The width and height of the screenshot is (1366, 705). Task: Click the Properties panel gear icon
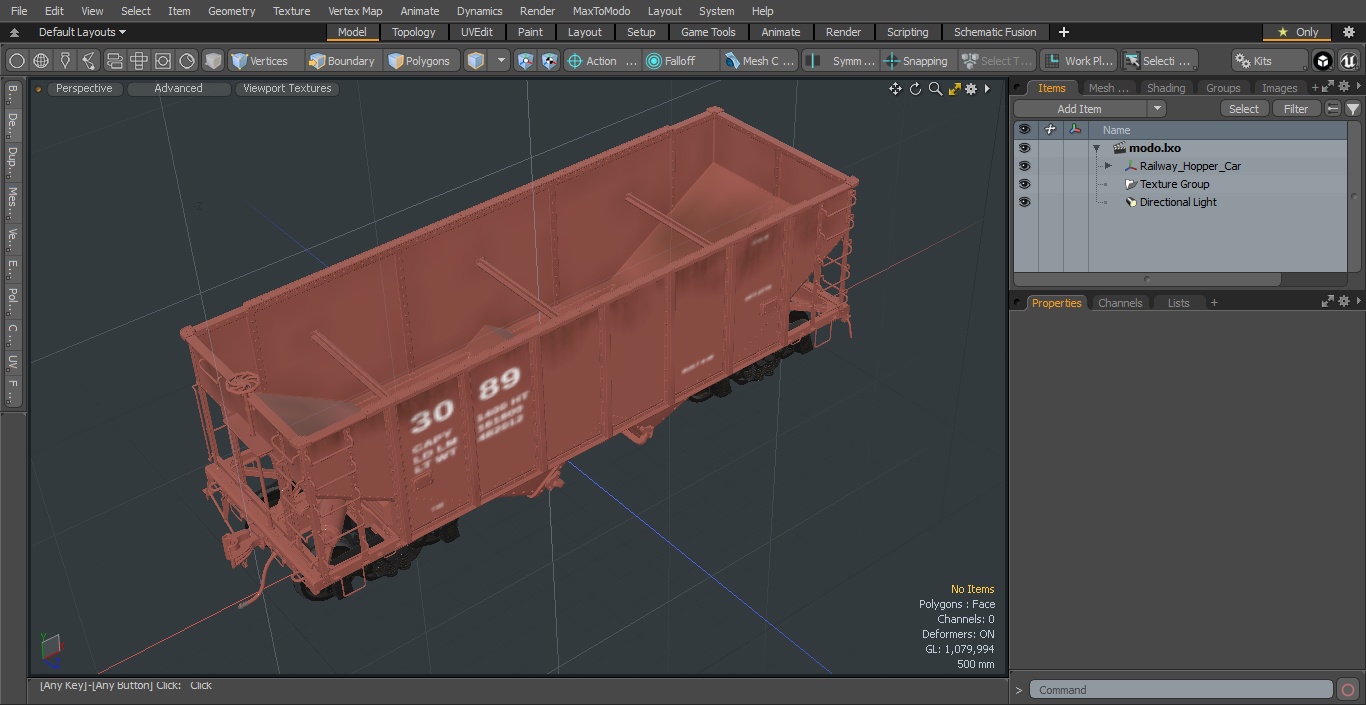(1346, 302)
